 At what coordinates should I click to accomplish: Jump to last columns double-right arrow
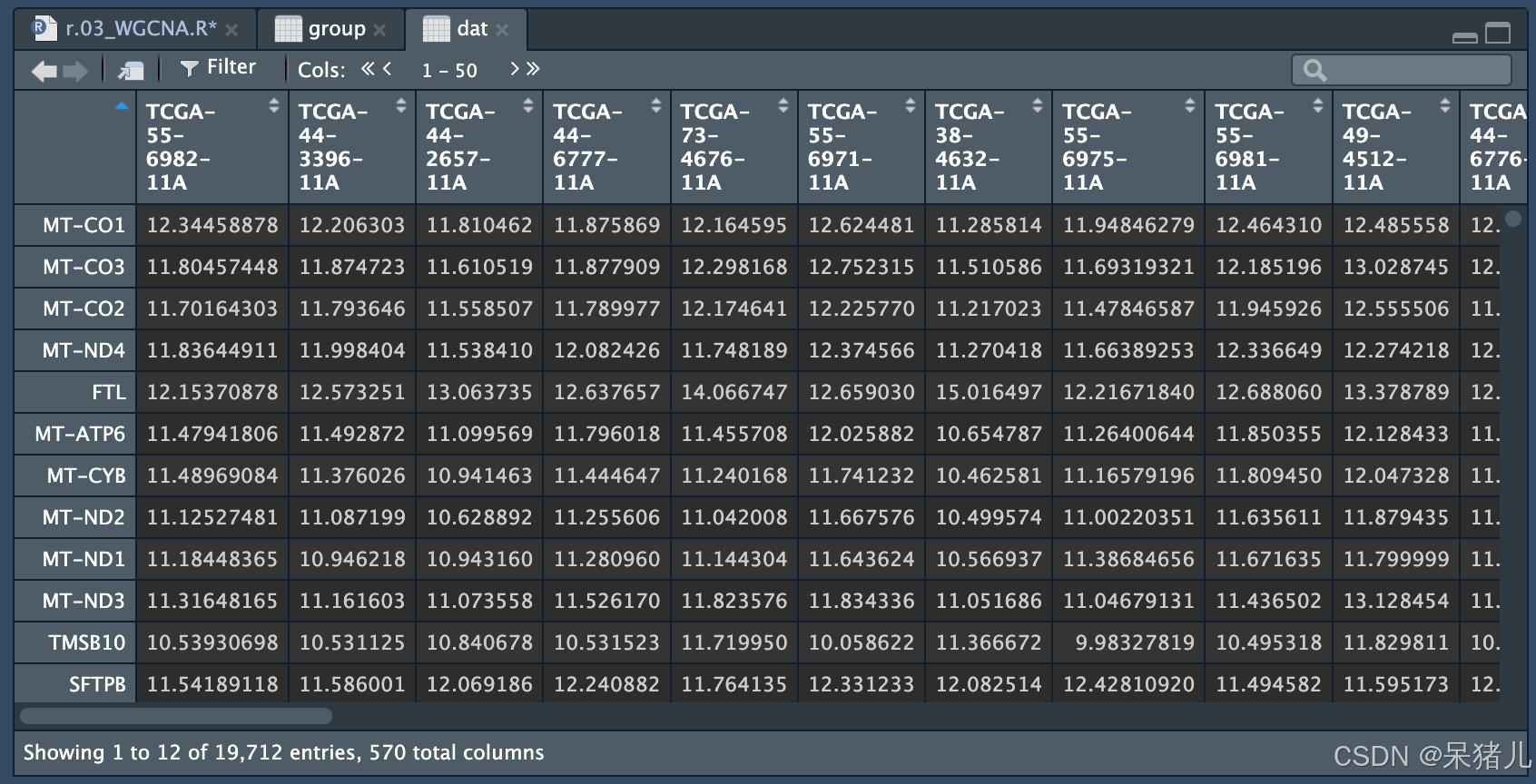533,69
